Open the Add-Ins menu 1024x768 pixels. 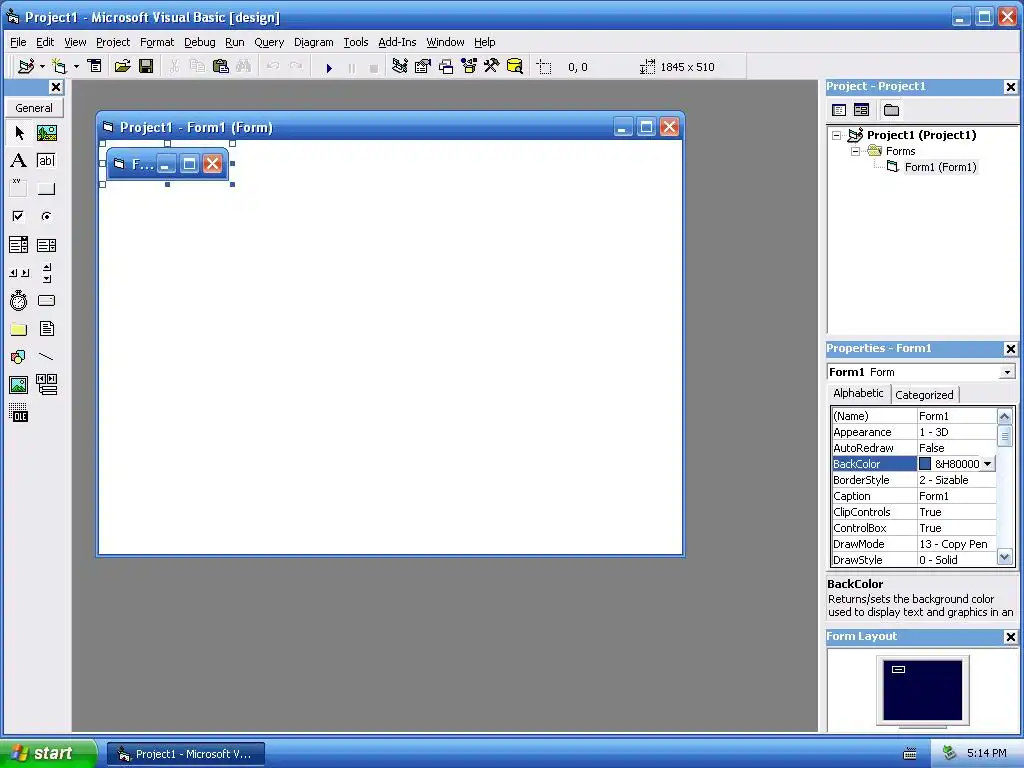(x=397, y=42)
